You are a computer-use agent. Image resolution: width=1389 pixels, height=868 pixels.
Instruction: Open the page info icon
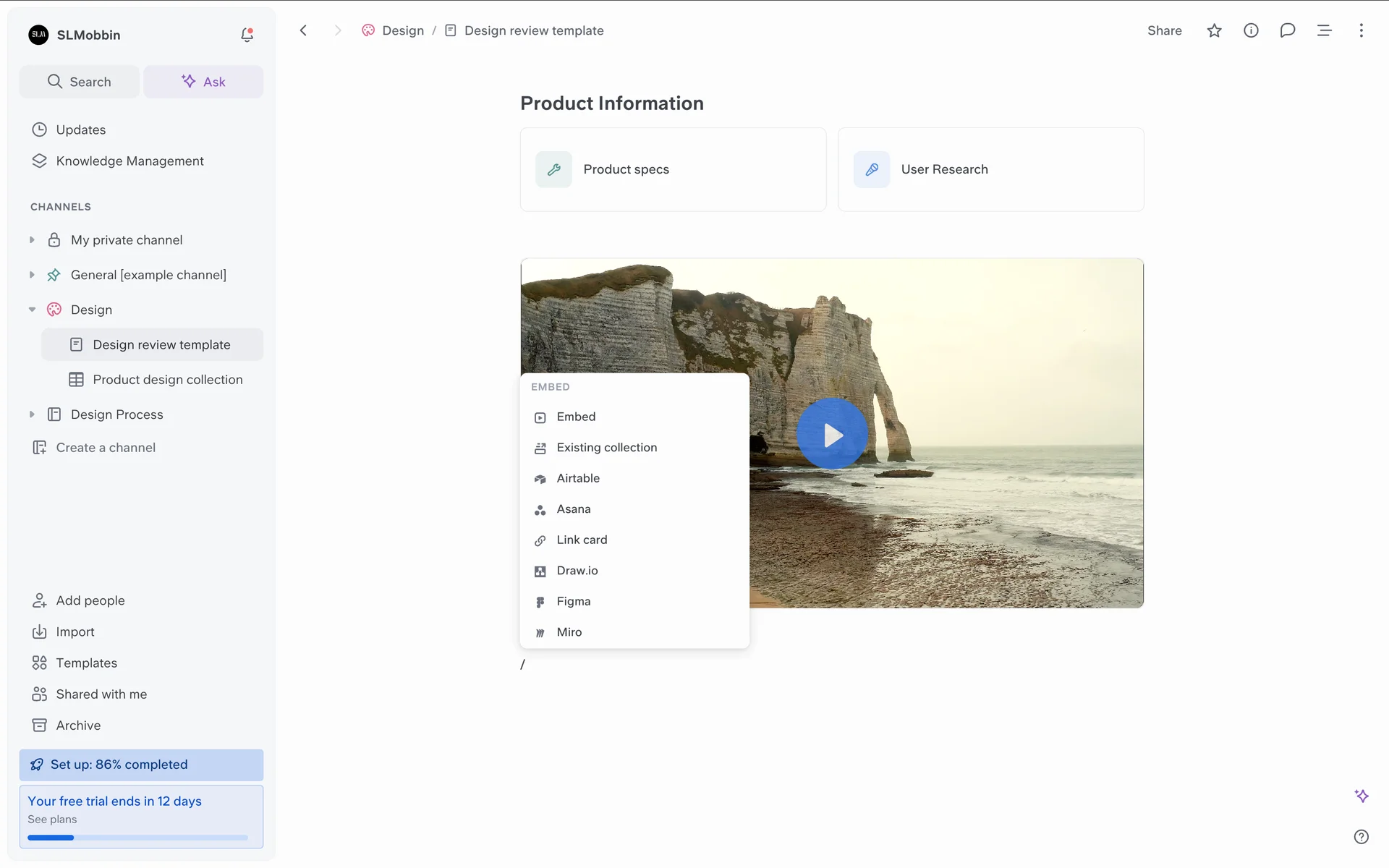(1251, 30)
